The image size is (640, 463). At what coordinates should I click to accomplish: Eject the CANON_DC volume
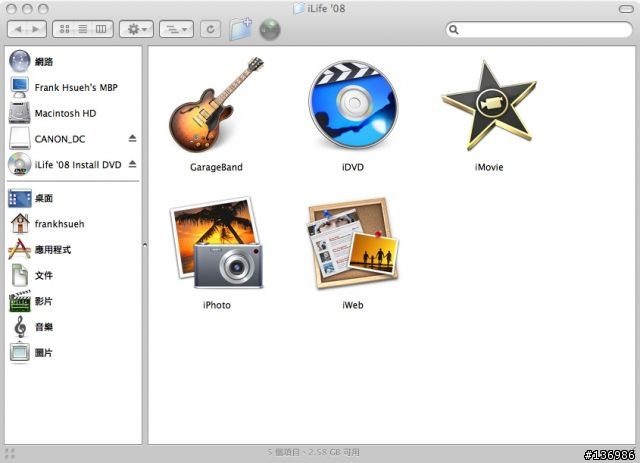point(132,138)
